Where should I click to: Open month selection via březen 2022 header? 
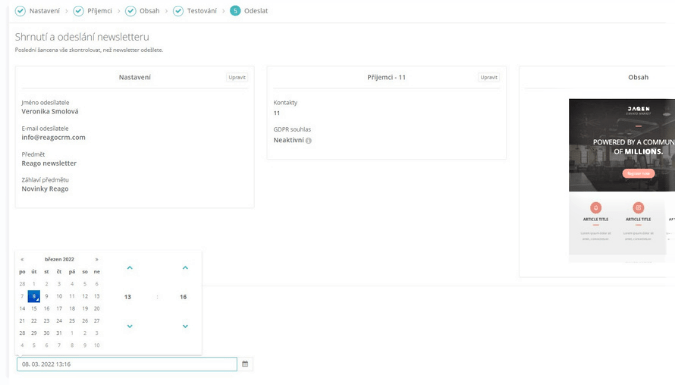click(59, 259)
